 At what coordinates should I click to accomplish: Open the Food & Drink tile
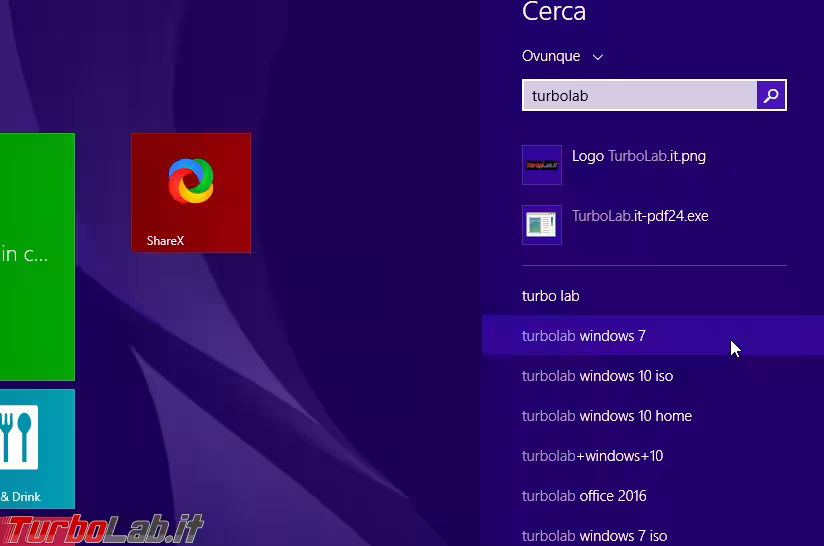37,449
